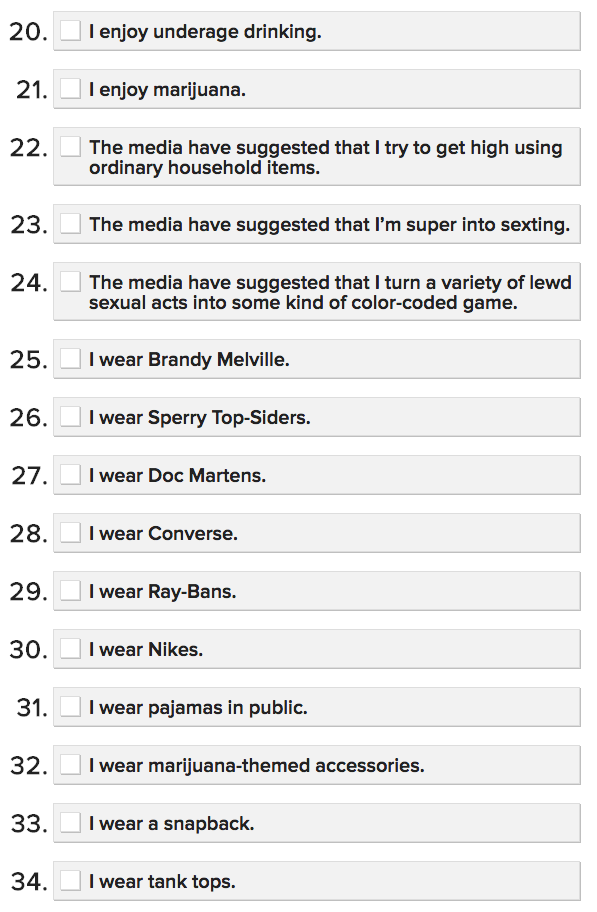The height and width of the screenshot is (912, 597).
Task: Check item 23 about sexting
Action: (69, 223)
